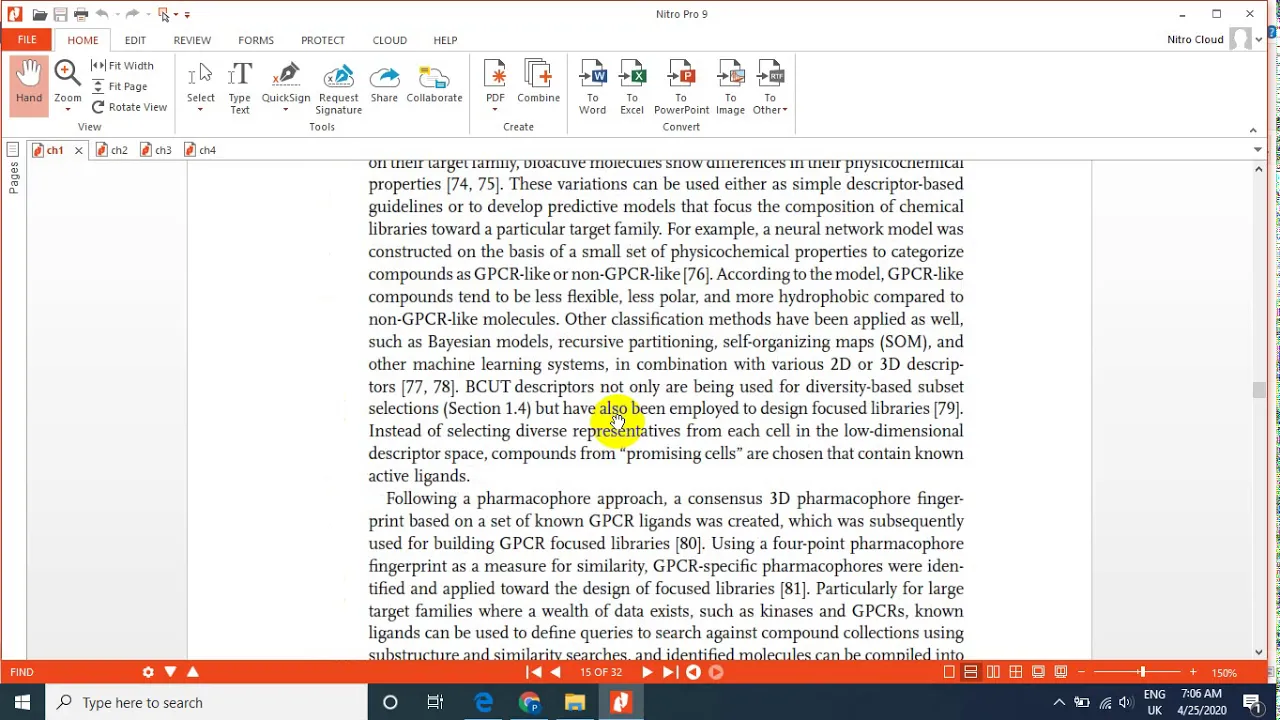Screen dimensions: 1280x720
Task: Click Fit Page in the View group
Action: click(120, 86)
